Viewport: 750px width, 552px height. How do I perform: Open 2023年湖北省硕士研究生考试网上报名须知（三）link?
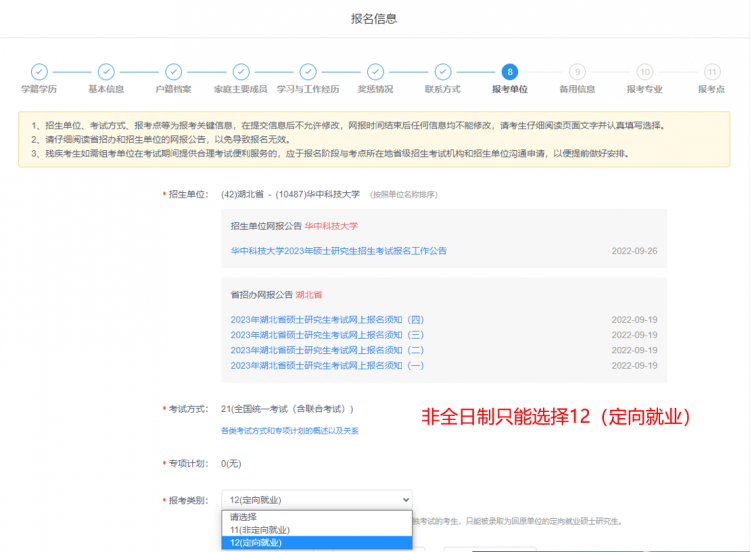click(327, 335)
